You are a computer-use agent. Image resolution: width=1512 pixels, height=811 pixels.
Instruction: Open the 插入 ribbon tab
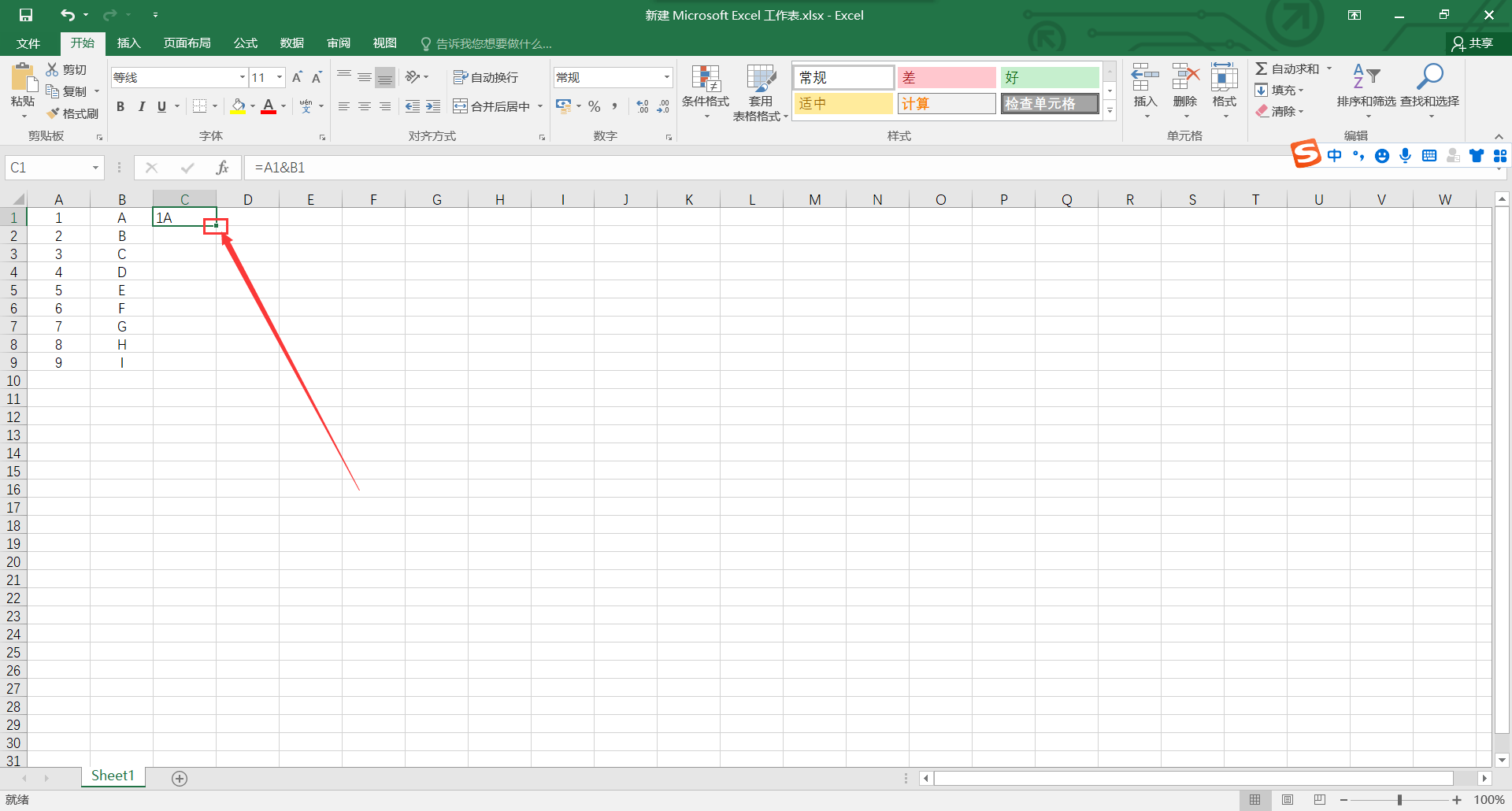(x=128, y=43)
